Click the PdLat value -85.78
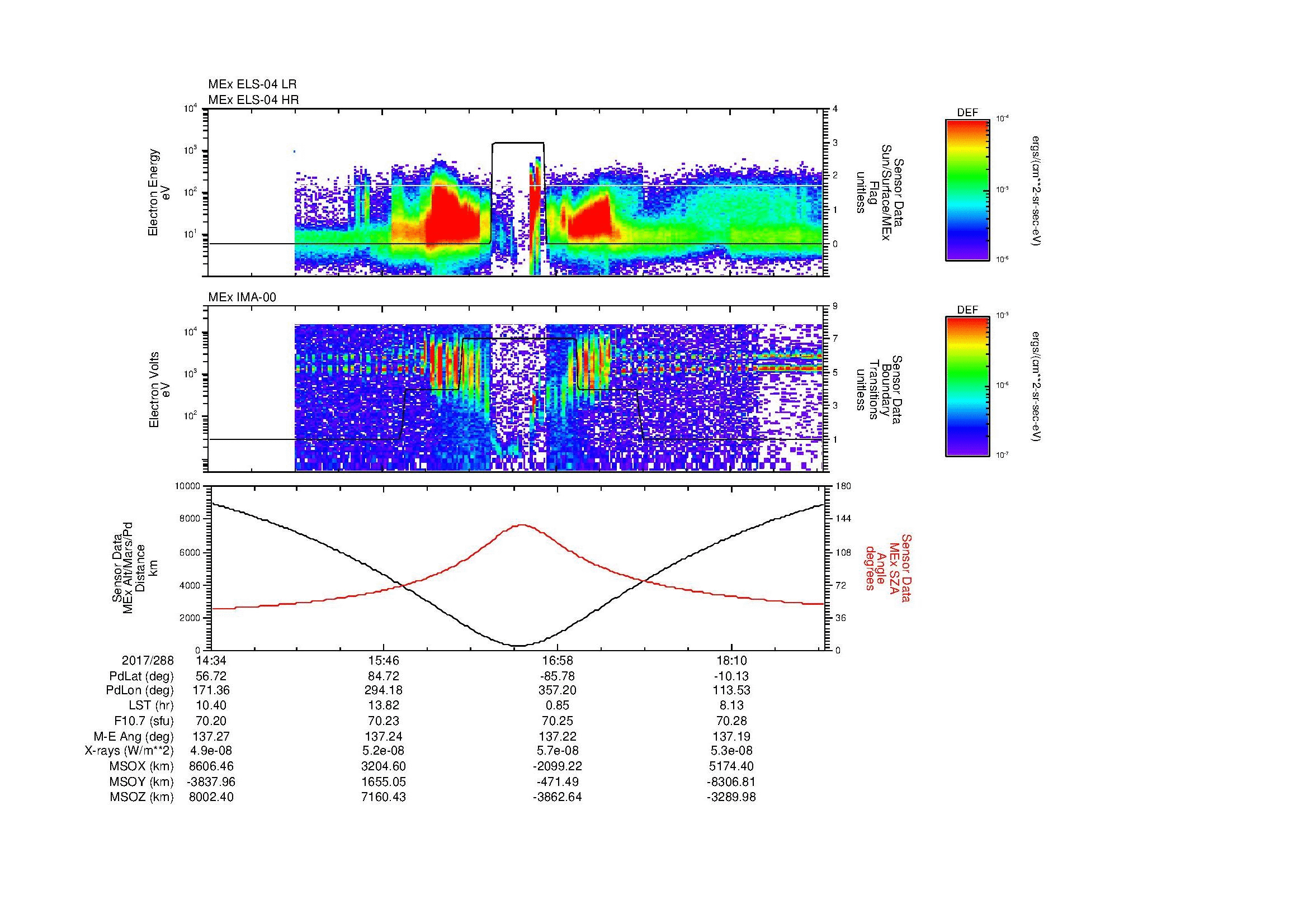 pos(558,676)
